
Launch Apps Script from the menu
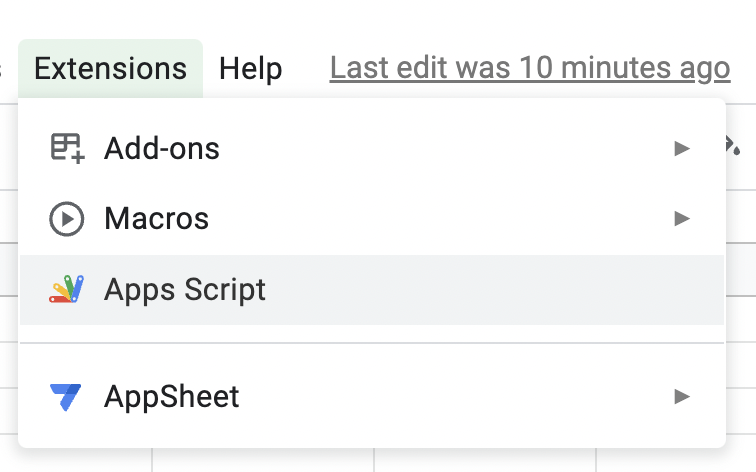point(185,290)
